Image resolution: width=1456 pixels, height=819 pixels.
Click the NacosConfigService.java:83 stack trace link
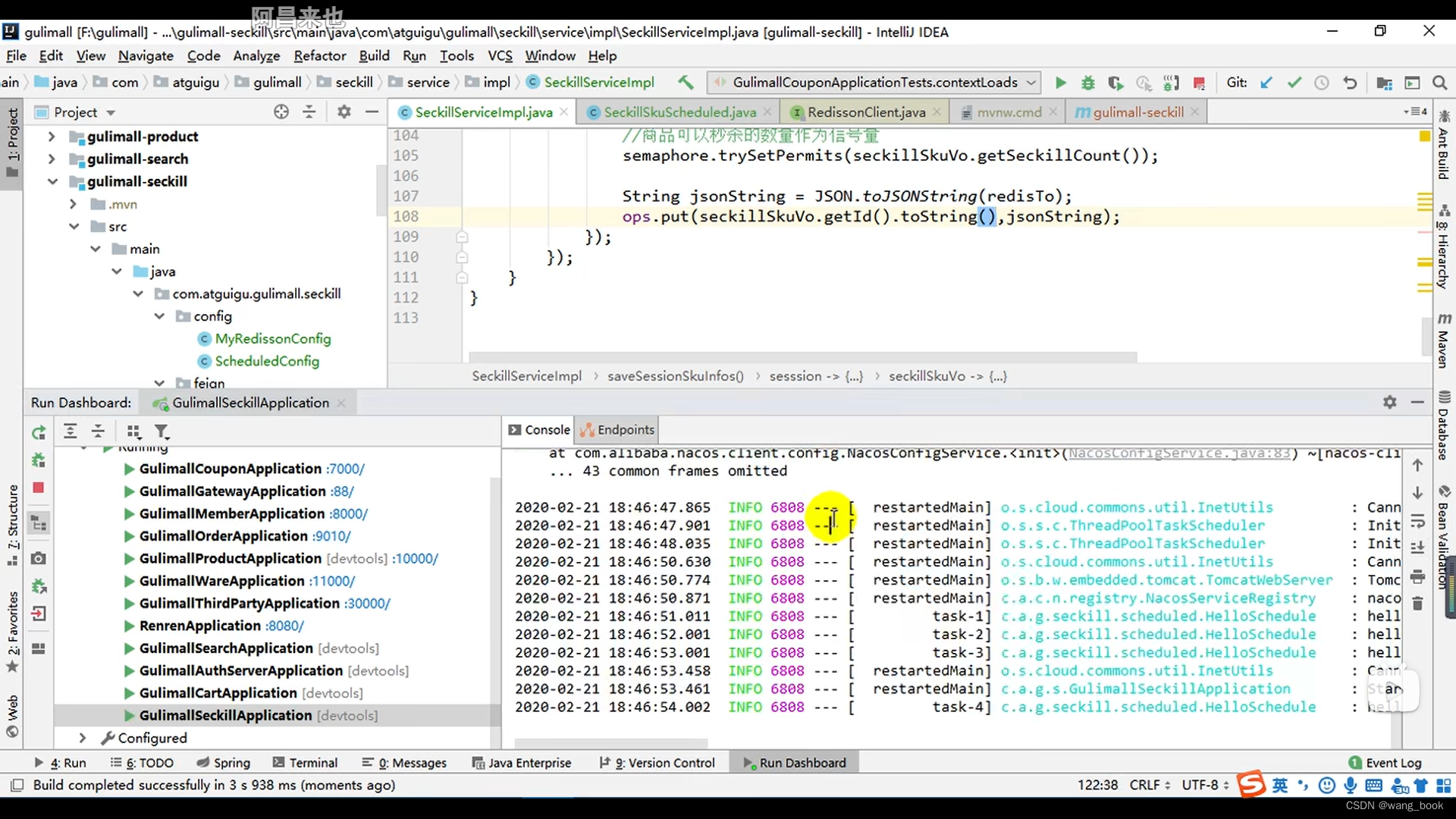click(1179, 453)
